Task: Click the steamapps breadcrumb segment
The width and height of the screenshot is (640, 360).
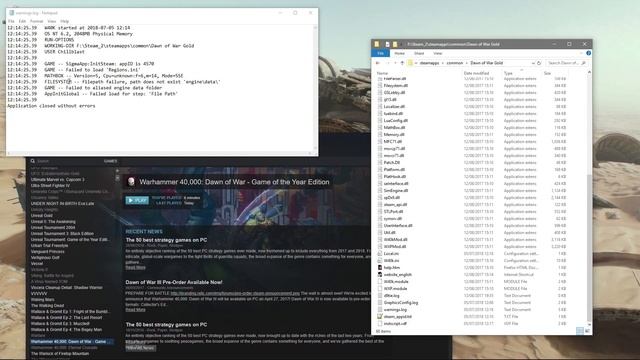Action: 429,63
